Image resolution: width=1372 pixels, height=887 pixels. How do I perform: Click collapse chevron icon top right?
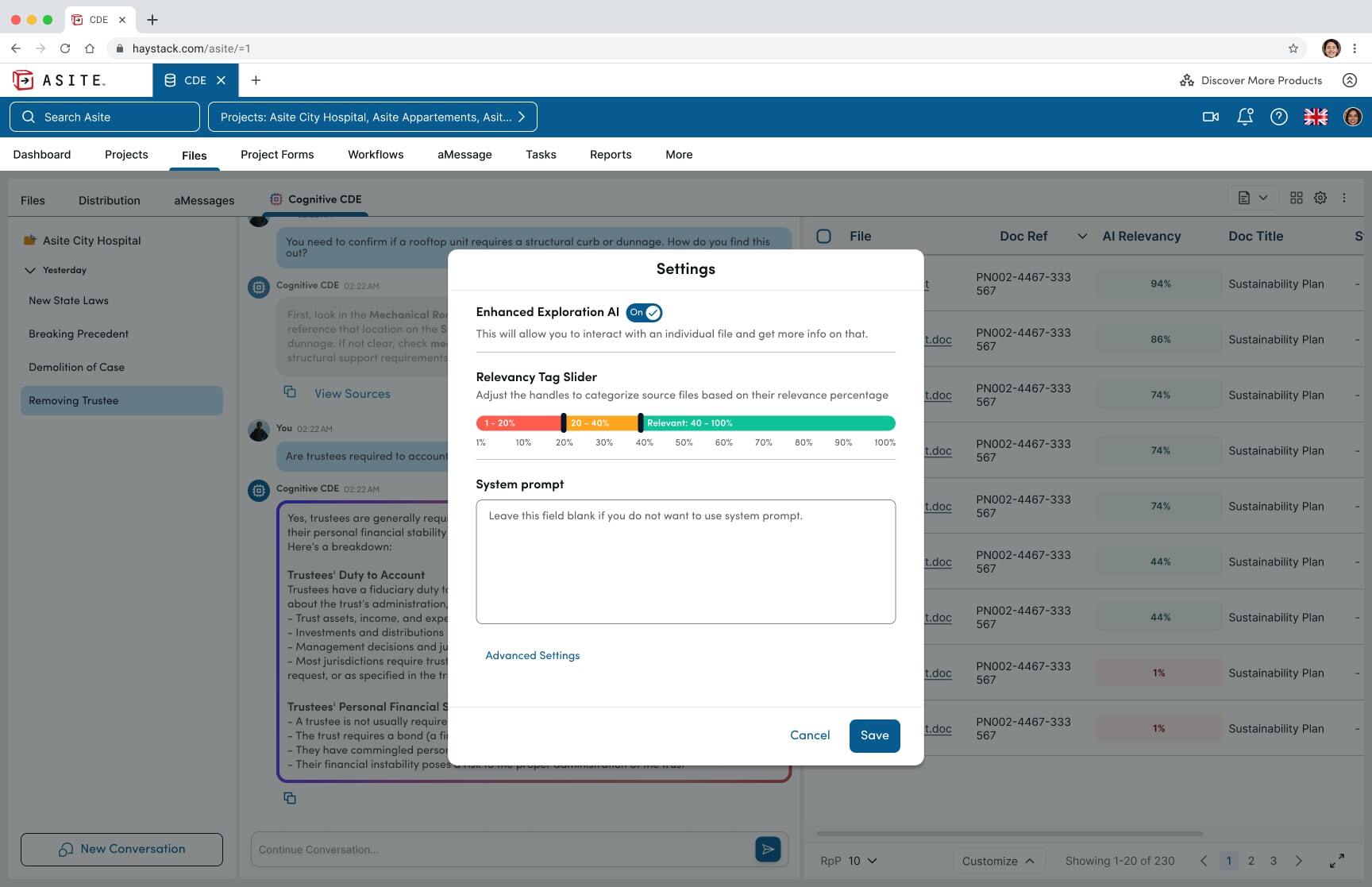pyautogui.click(x=1350, y=80)
